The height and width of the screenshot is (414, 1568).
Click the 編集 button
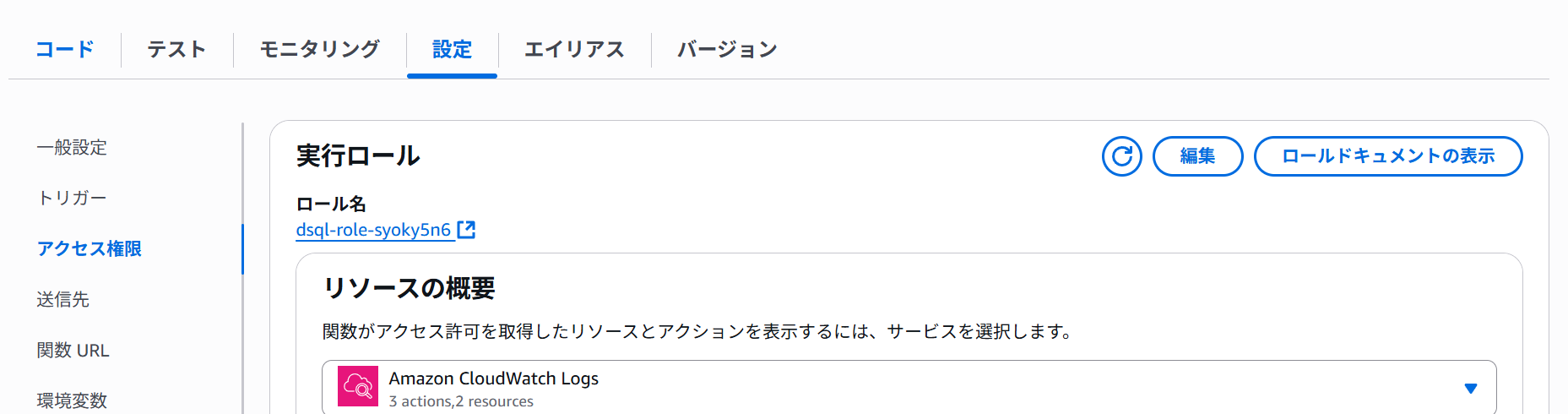pos(1197,156)
